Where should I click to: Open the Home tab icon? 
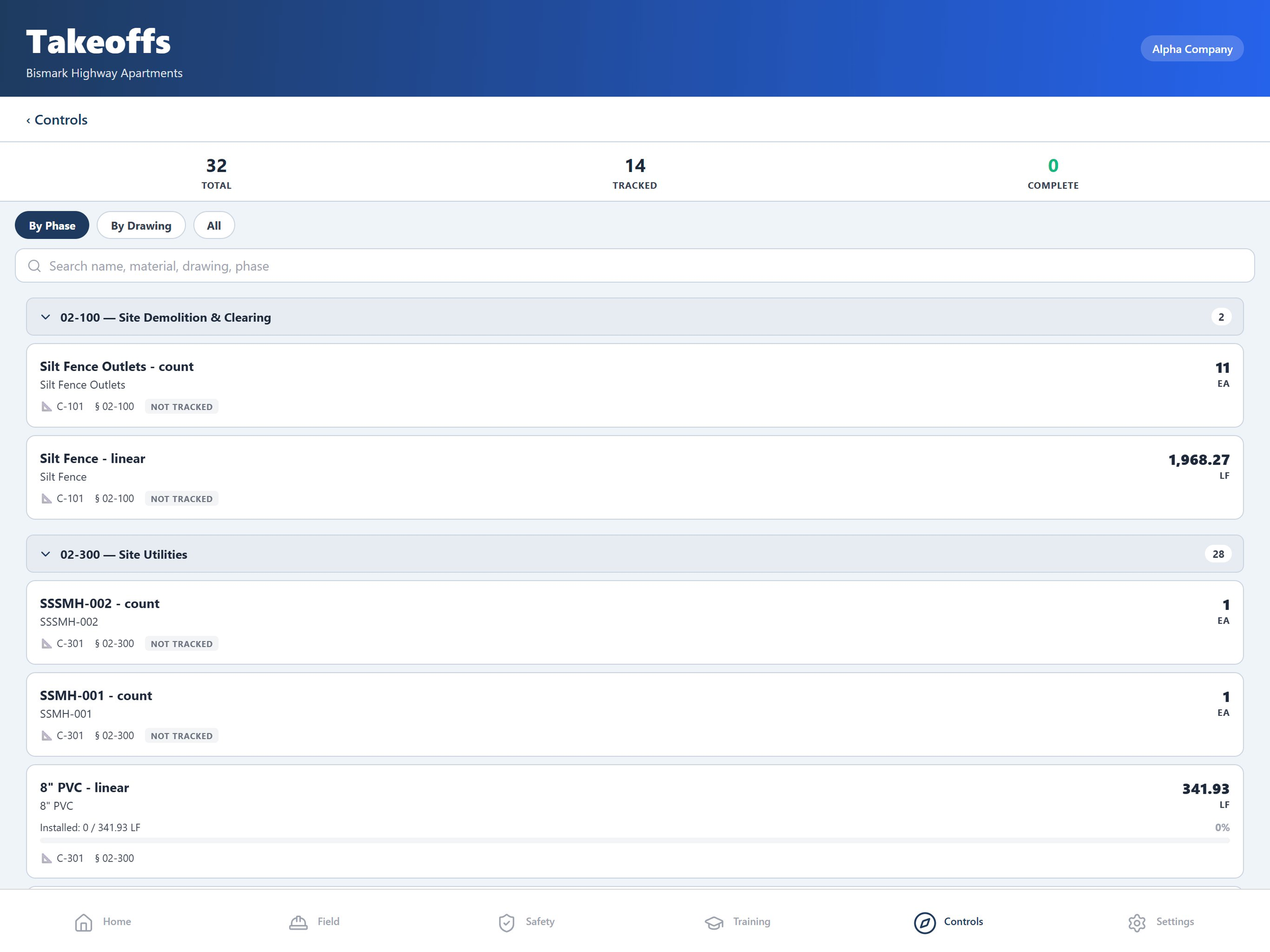83,922
